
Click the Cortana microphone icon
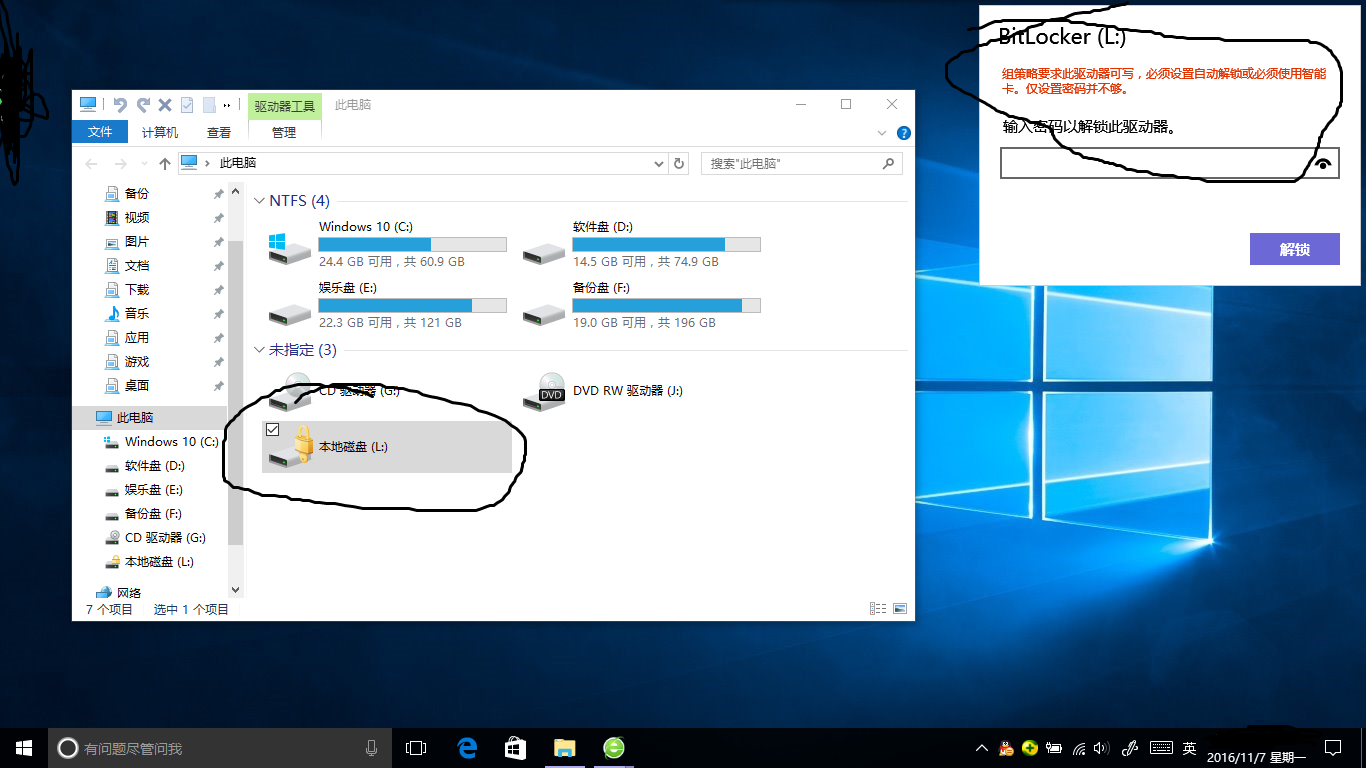pos(371,748)
